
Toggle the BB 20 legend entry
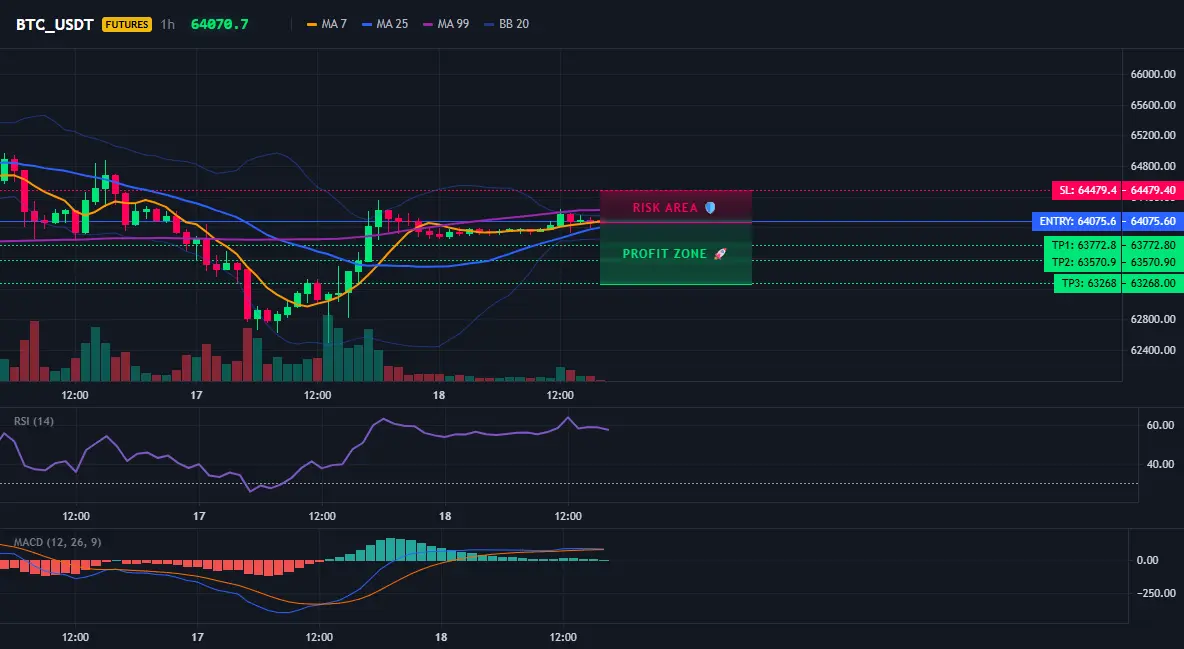(x=507, y=24)
